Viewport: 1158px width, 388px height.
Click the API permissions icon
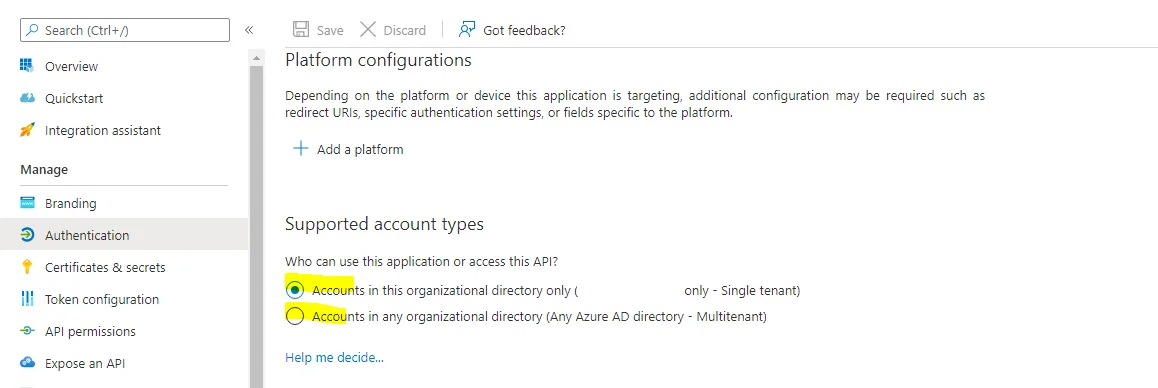tap(27, 331)
